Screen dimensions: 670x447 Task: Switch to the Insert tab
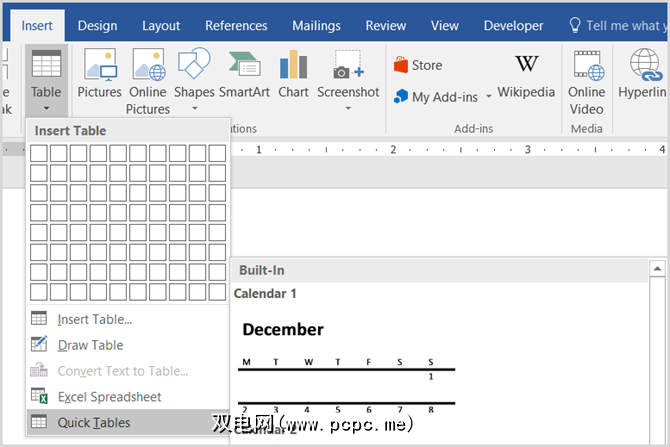[37, 26]
